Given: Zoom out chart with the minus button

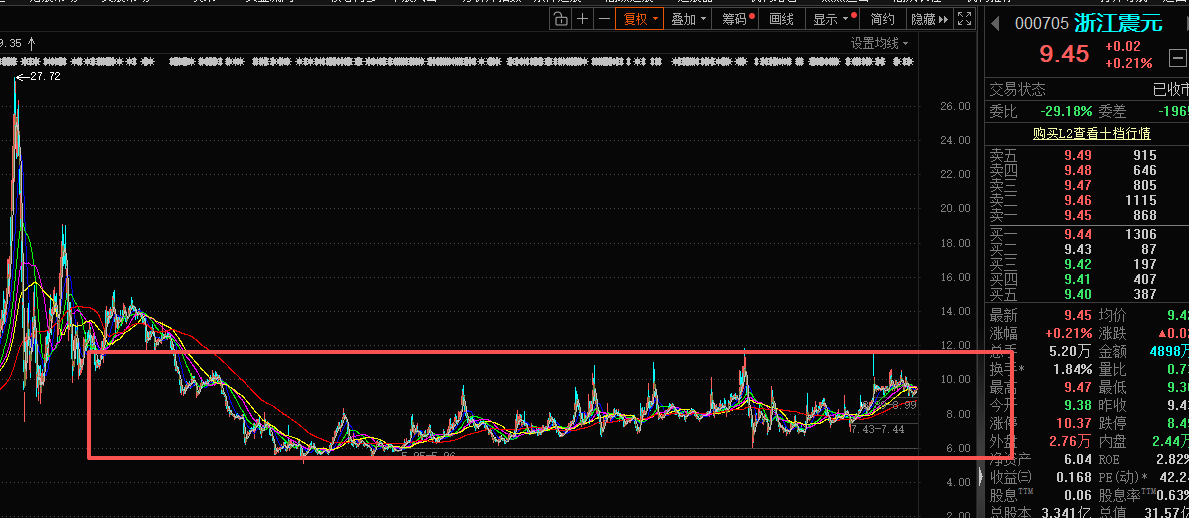Looking at the screenshot, I should (x=604, y=19).
